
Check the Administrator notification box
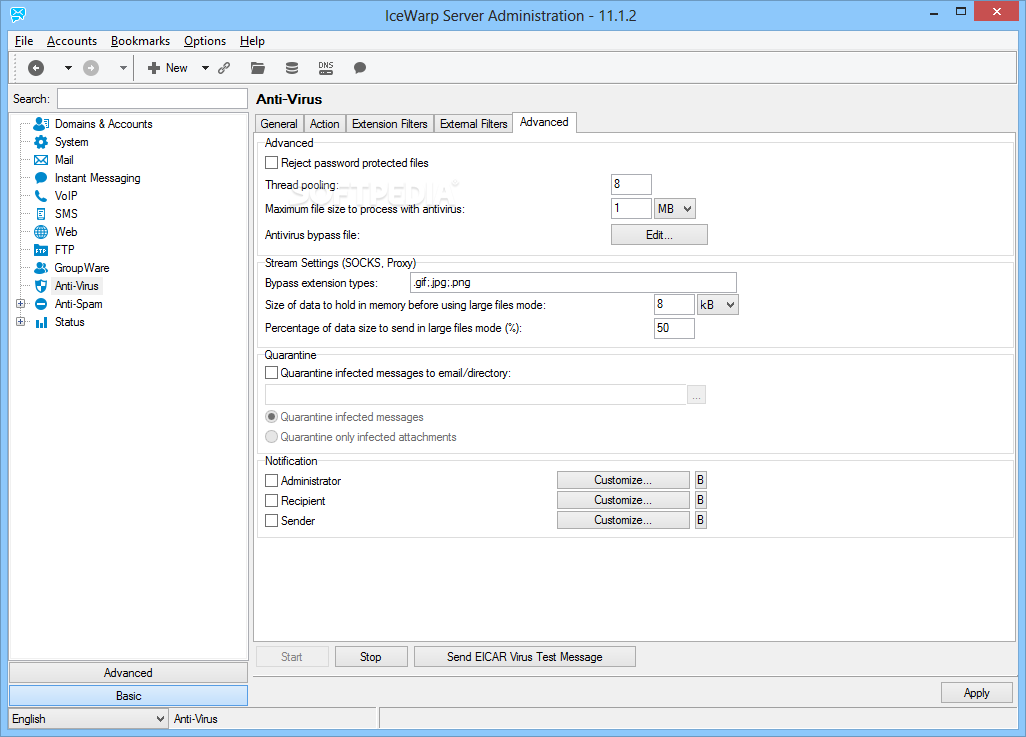pos(272,480)
